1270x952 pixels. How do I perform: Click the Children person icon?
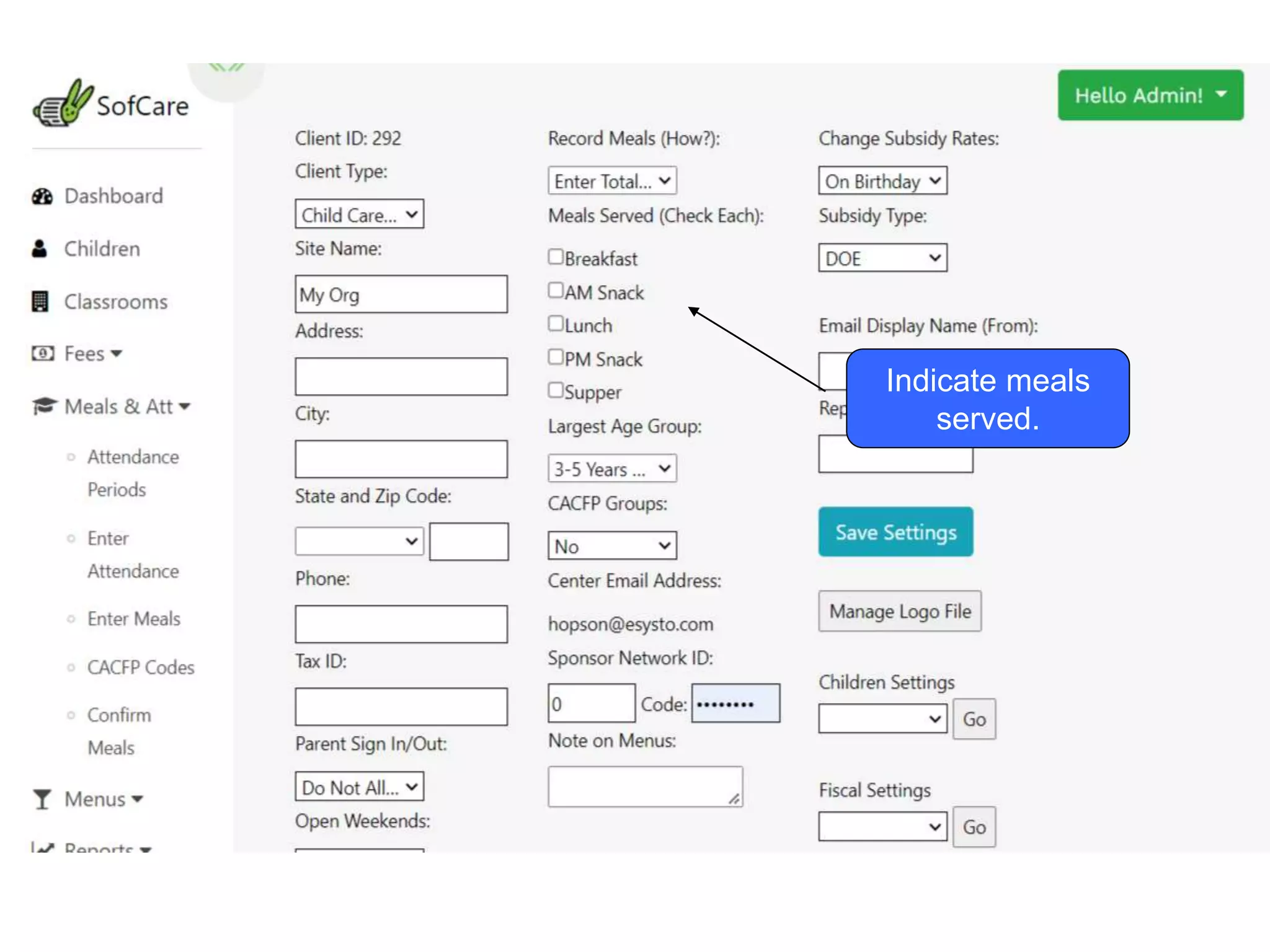coord(40,249)
